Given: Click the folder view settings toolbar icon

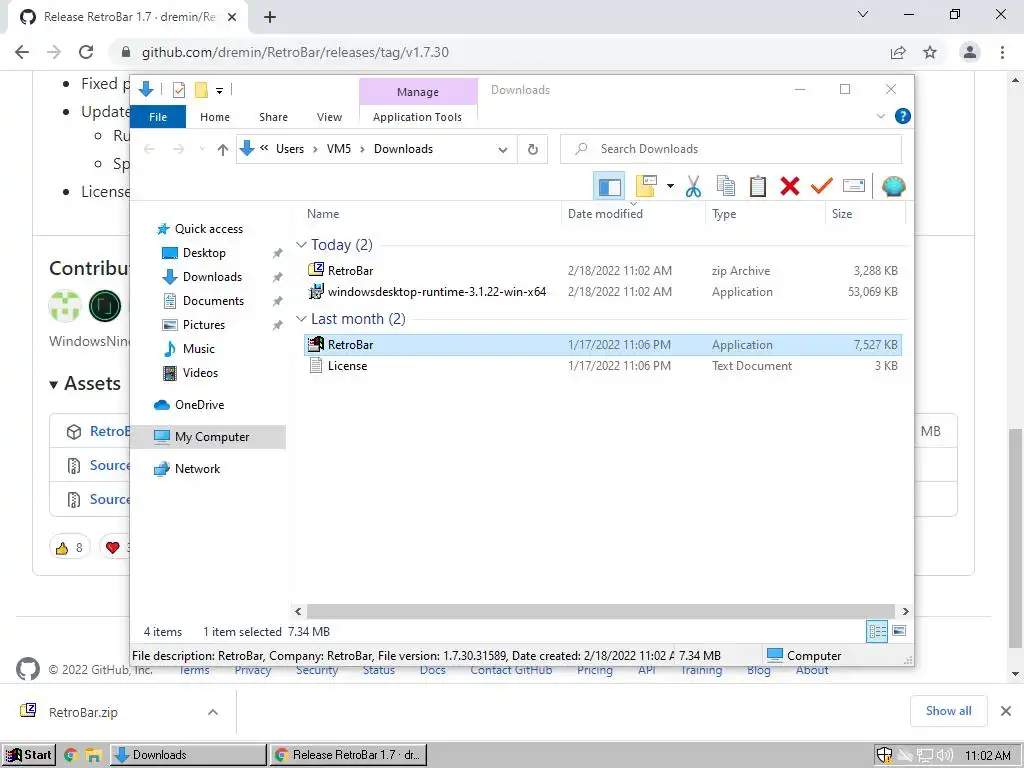Looking at the screenshot, I should (x=646, y=187).
